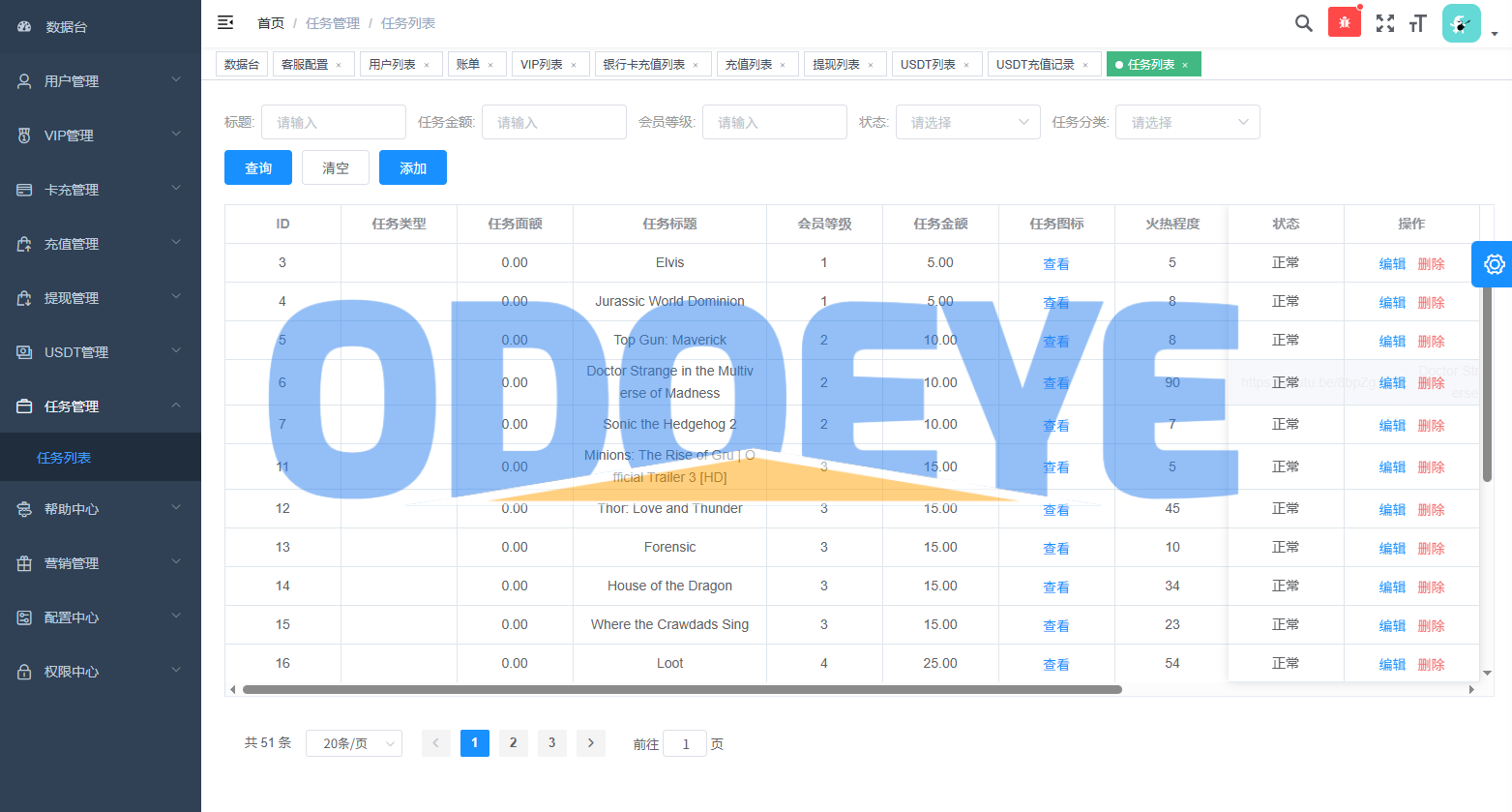Focus the 标题 search input field

tap(334, 122)
